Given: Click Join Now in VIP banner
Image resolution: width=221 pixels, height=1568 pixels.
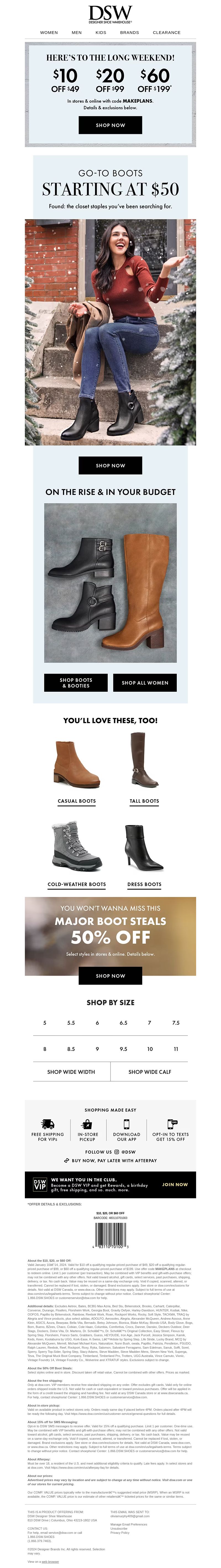Looking at the screenshot, I should tap(175, 1184).
